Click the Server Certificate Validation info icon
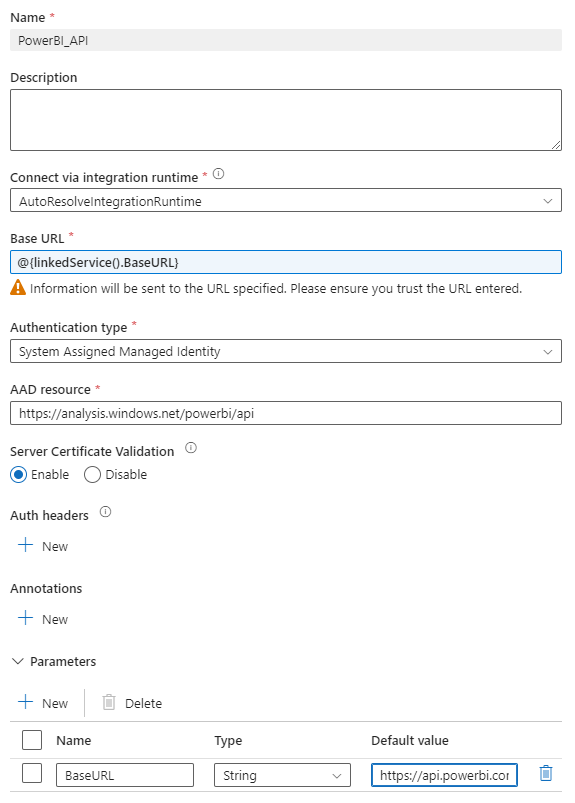Image resolution: width=575 pixels, height=803 pixels. click(191, 448)
